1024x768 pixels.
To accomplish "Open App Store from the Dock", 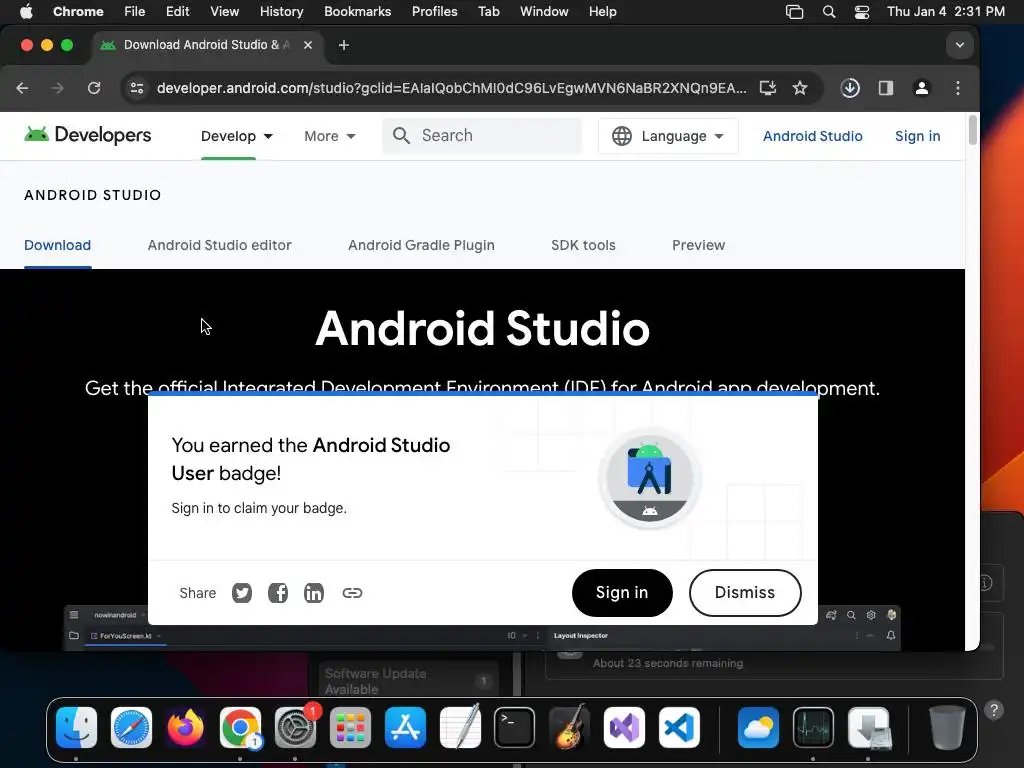I will coord(405,727).
